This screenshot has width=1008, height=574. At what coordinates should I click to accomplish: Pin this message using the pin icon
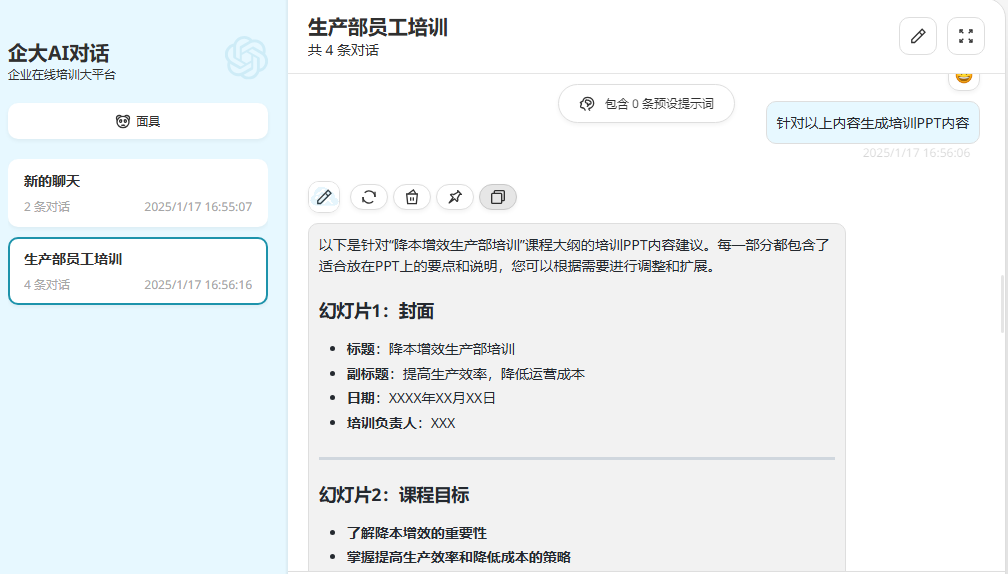pyautogui.click(x=455, y=197)
